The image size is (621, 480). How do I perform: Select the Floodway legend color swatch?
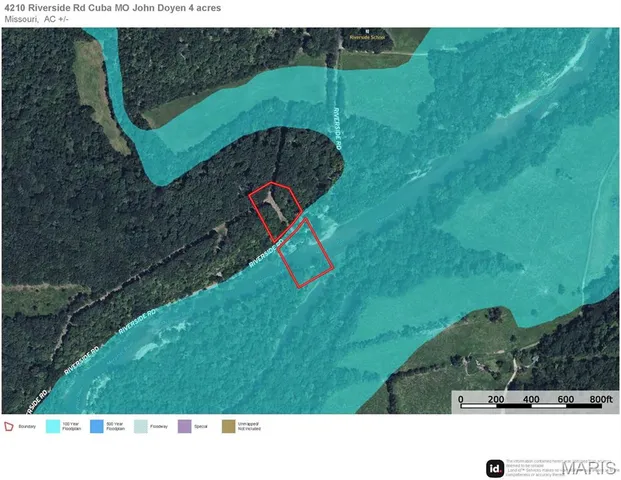[x=141, y=427]
